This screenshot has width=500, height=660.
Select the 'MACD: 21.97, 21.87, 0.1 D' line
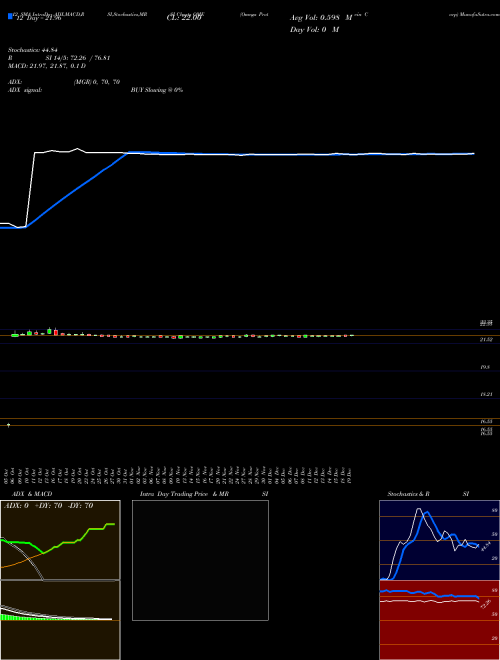[47, 66]
